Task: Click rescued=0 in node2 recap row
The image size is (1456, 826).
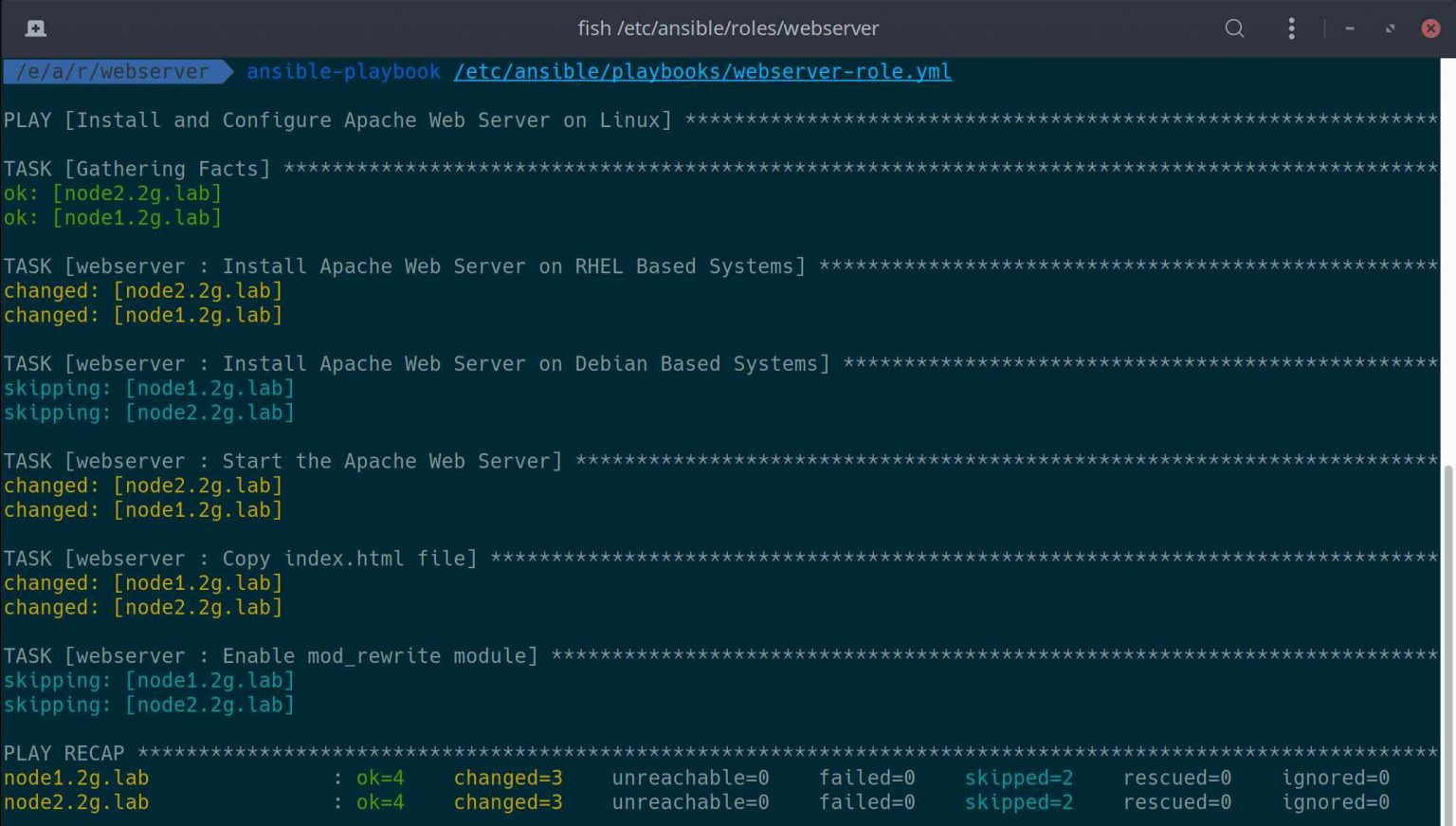Action: (x=1177, y=802)
